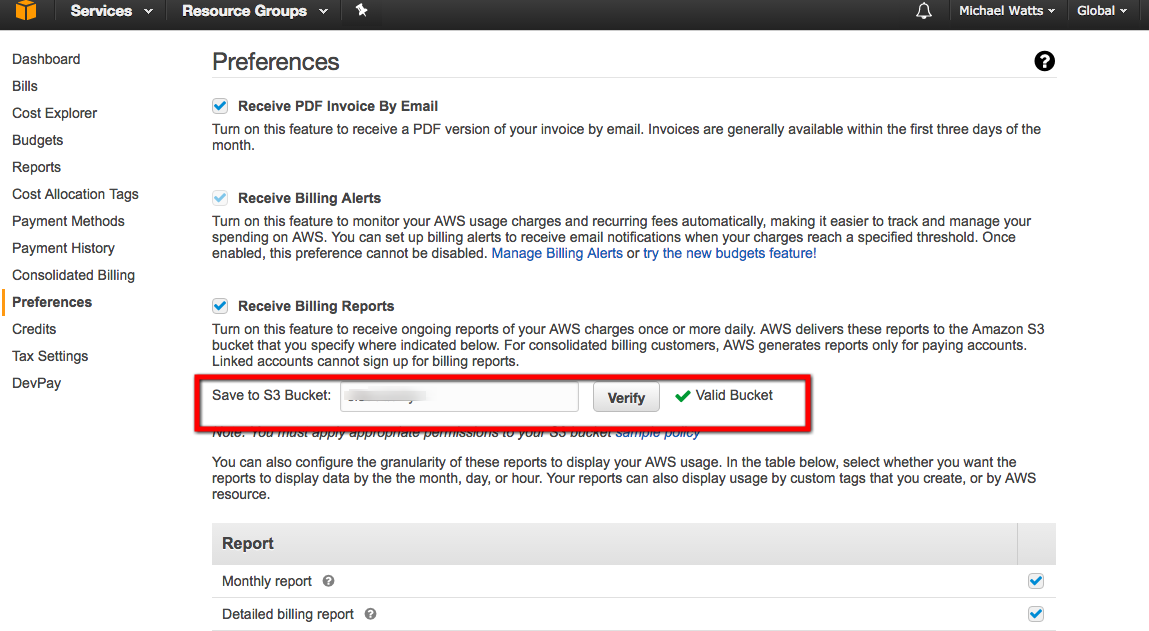The image size is (1149, 631).
Task: Open Budgets in the sidebar
Action: [37, 140]
